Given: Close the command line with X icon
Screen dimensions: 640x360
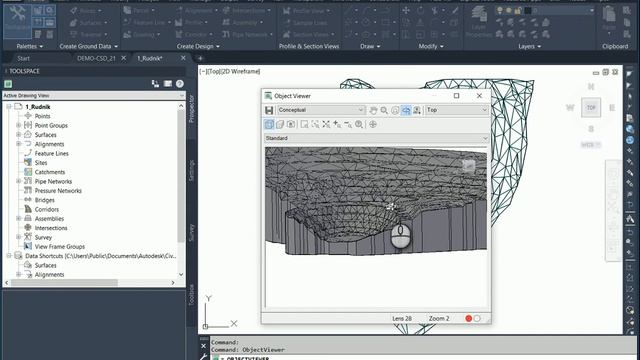Looking at the screenshot, I should (204, 346).
